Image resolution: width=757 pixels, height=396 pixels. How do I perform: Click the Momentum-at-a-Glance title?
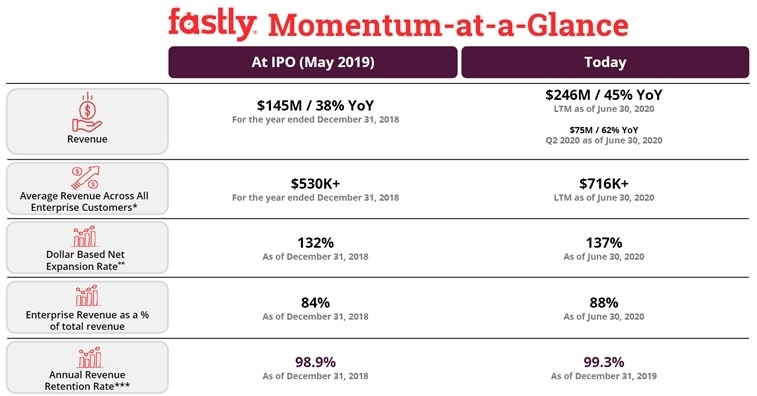point(449,25)
